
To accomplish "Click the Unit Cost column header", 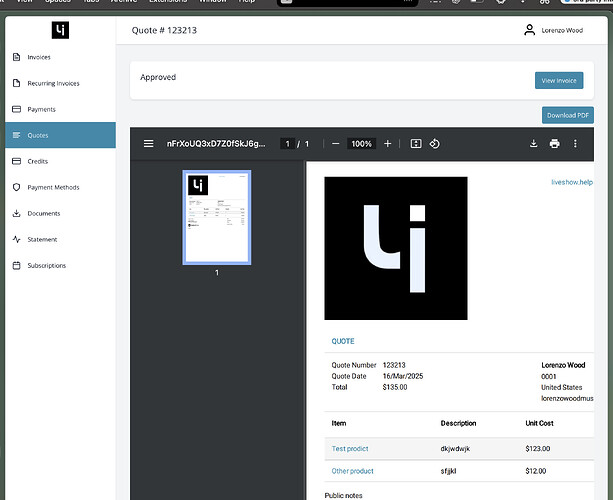I will pyautogui.click(x=540, y=423).
